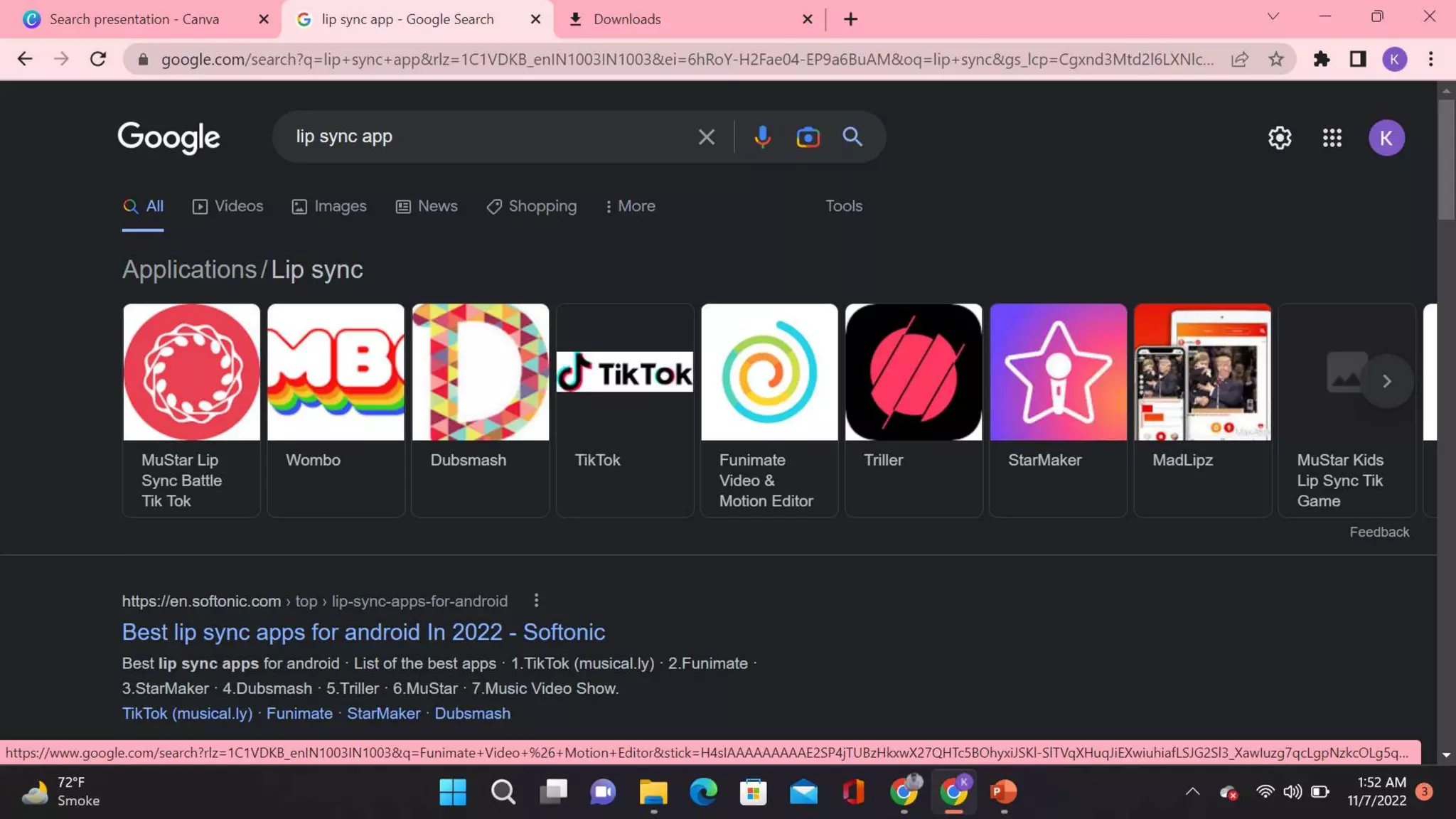Open Microsoft Edge from taskbar
1456x819 pixels.
point(703,792)
